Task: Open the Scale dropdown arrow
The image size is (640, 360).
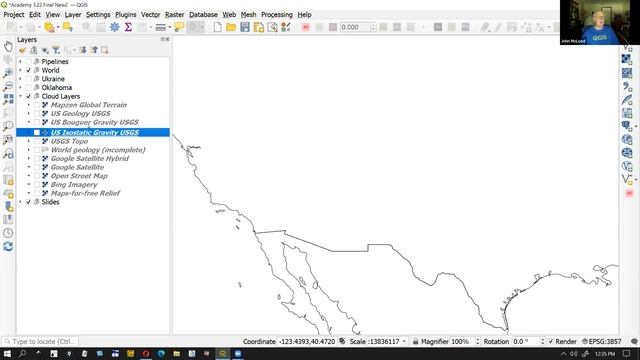Action: [x=404, y=341]
